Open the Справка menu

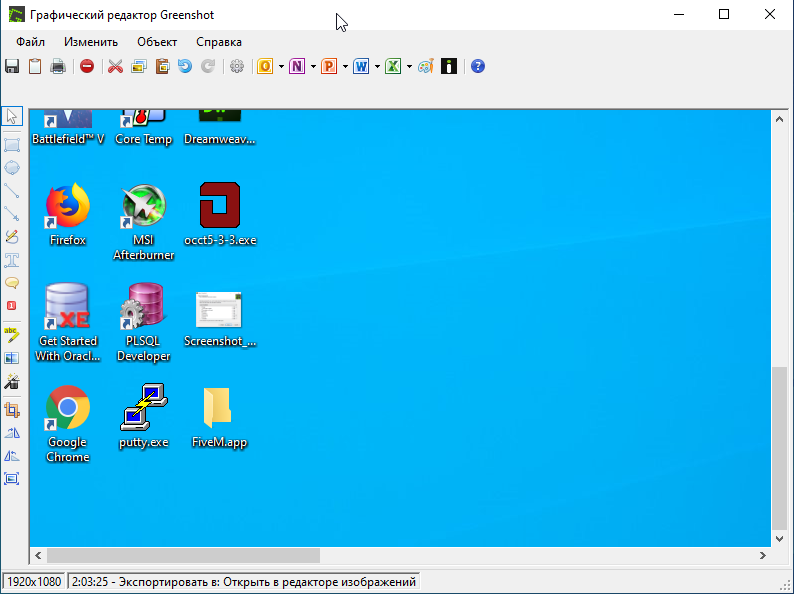219,42
